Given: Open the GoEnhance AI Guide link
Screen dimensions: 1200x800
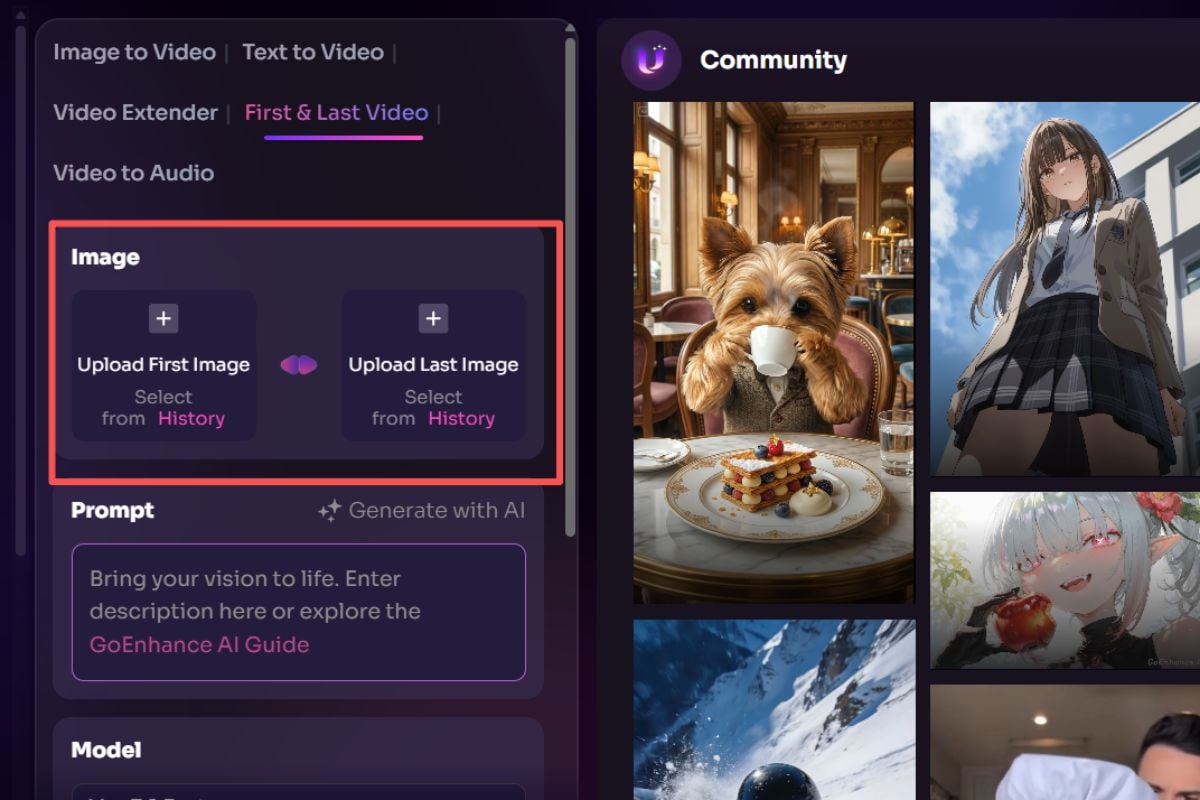Looking at the screenshot, I should point(199,645).
